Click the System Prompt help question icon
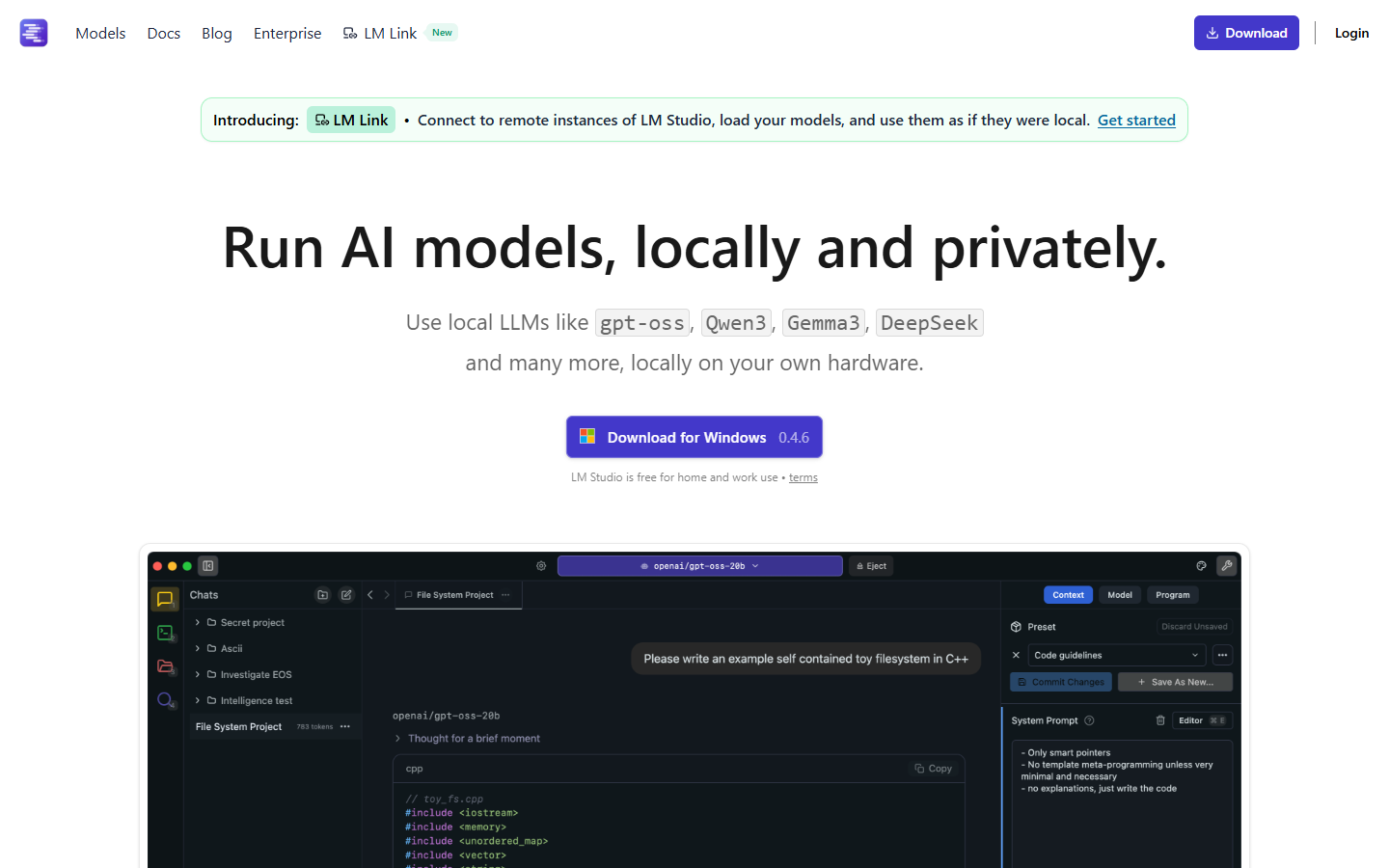 pos(1089,720)
